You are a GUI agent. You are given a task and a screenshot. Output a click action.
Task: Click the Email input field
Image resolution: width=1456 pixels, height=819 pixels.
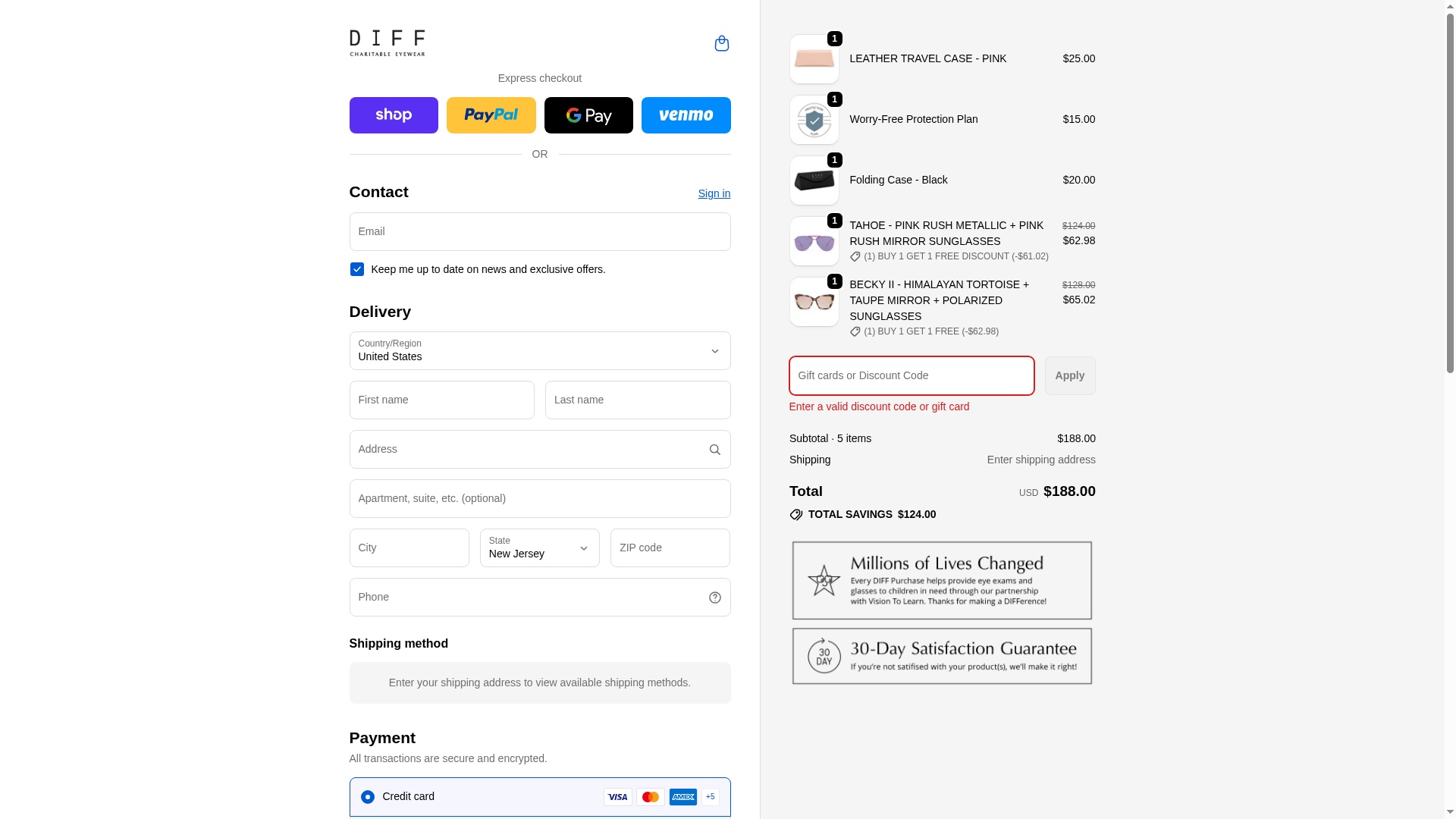(540, 231)
